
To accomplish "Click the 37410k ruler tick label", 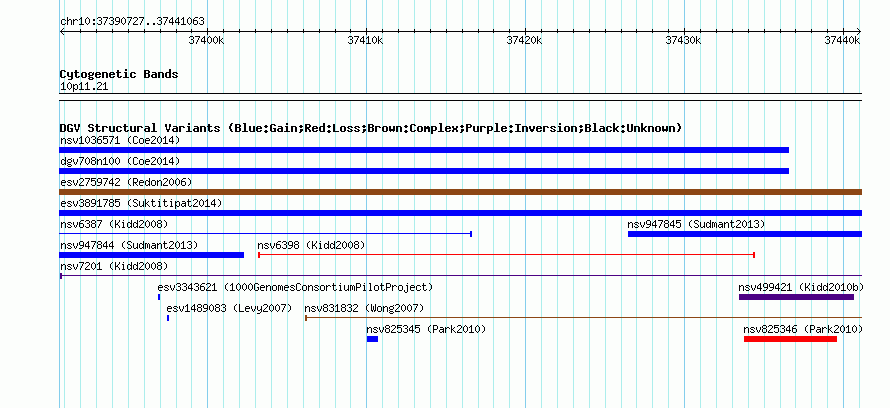I will tap(366, 40).
